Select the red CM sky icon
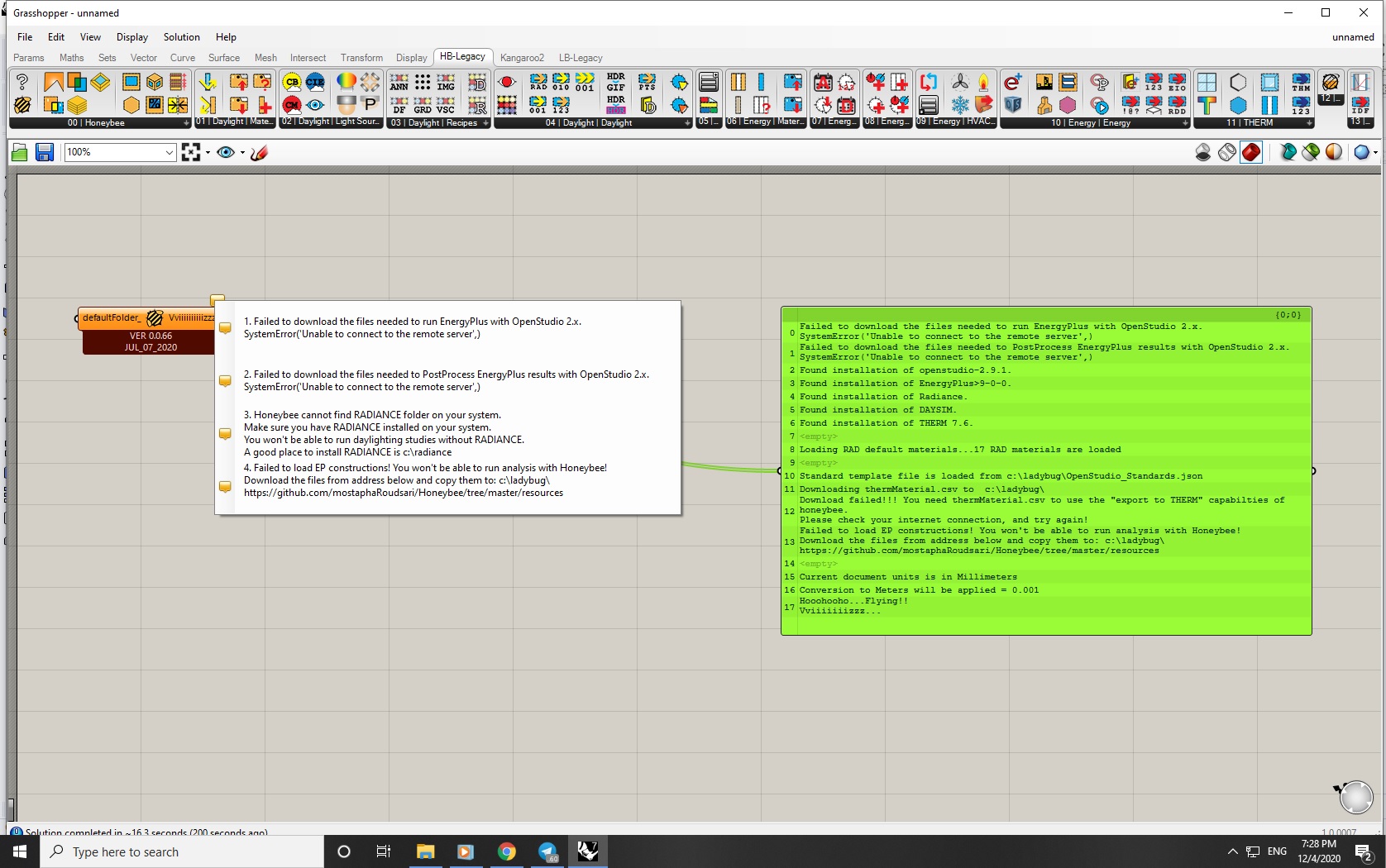 (x=292, y=105)
